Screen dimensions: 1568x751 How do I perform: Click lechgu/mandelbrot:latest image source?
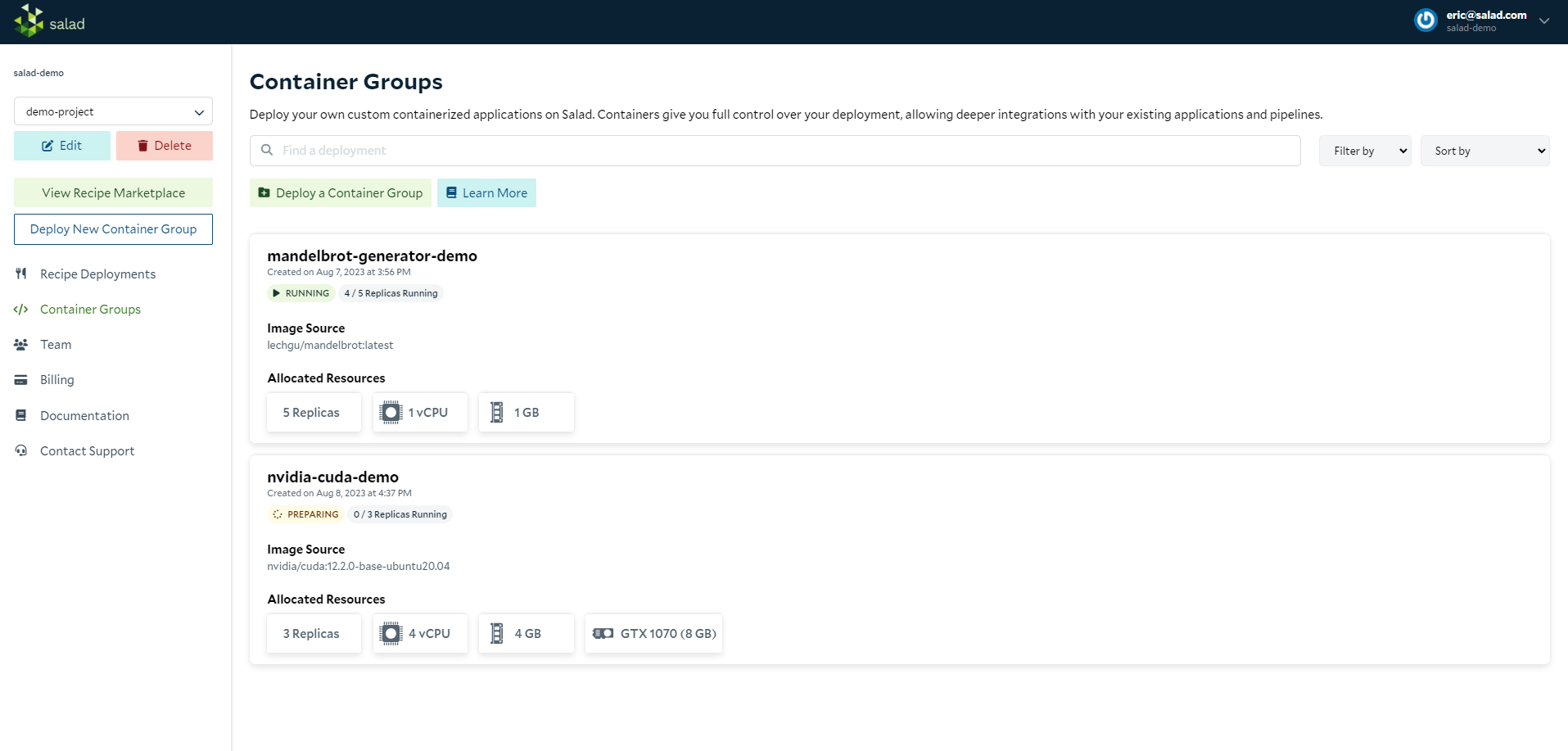click(330, 346)
